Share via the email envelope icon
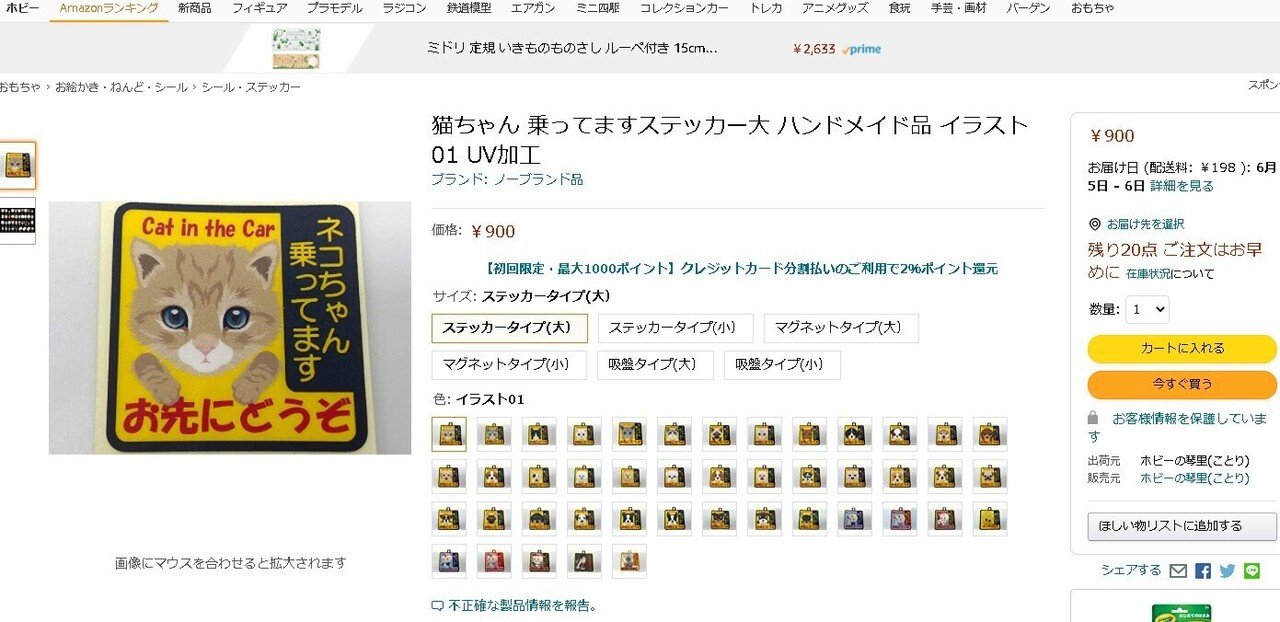 1177,571
